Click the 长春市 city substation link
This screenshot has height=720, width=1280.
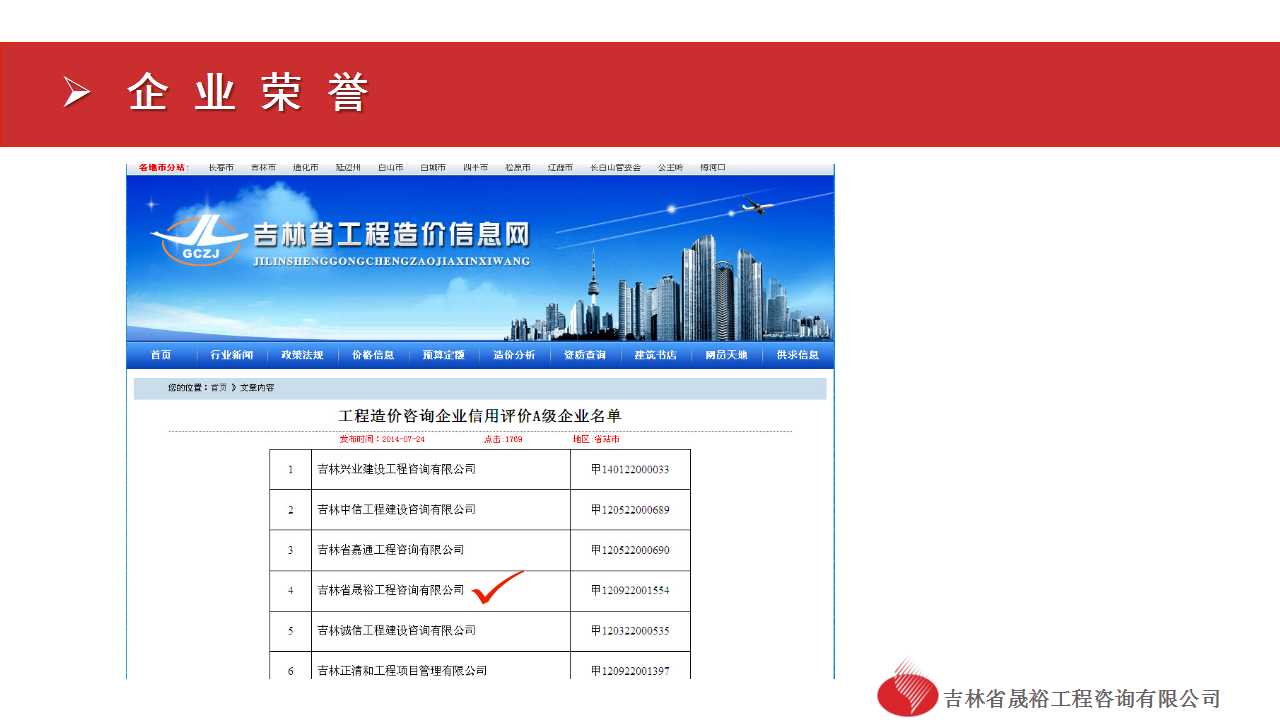tap(221, 168)
